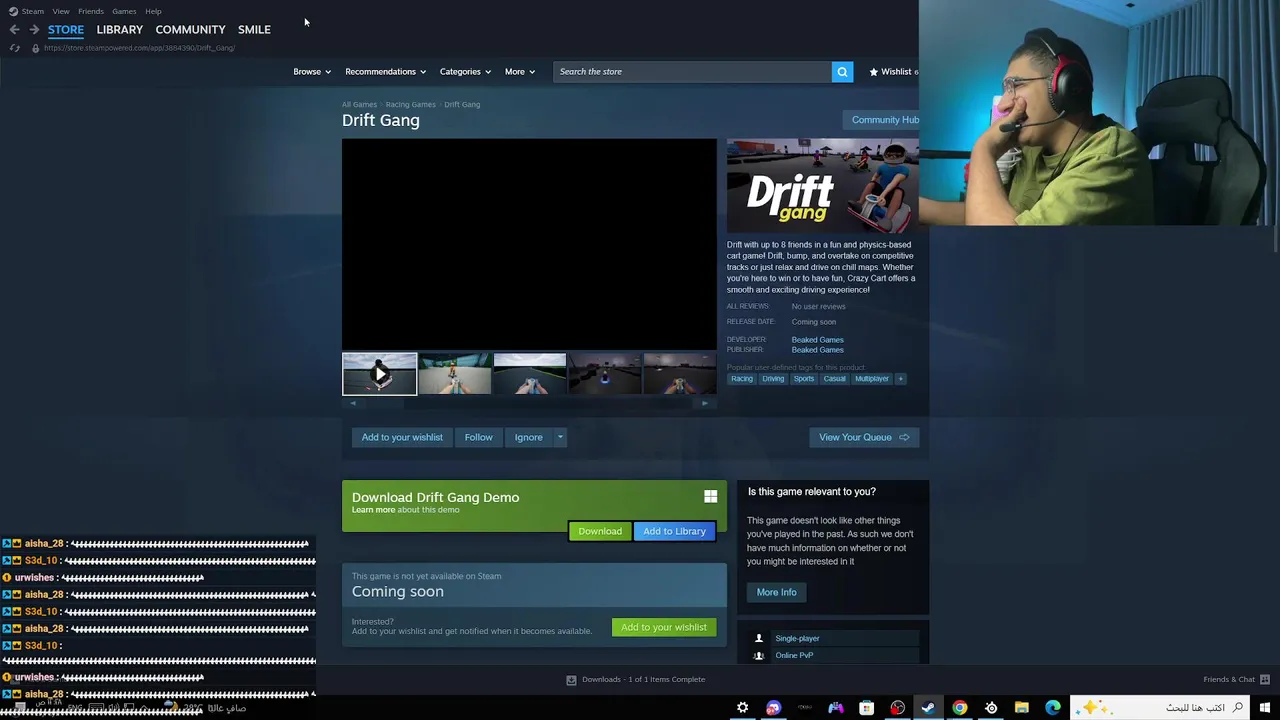Screen dimensions: 1280x720
Task: Open the Games menu
Action: point(124,11)
